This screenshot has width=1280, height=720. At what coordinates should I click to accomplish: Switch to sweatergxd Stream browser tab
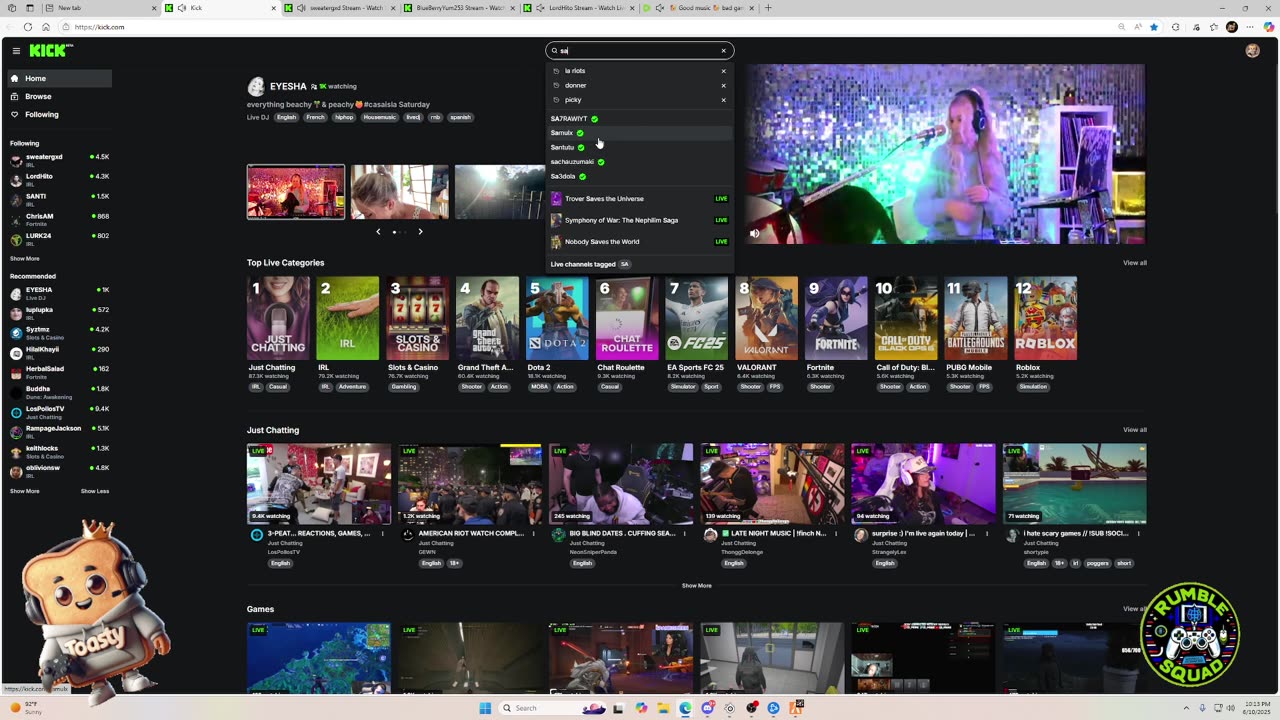pos(341,8)
